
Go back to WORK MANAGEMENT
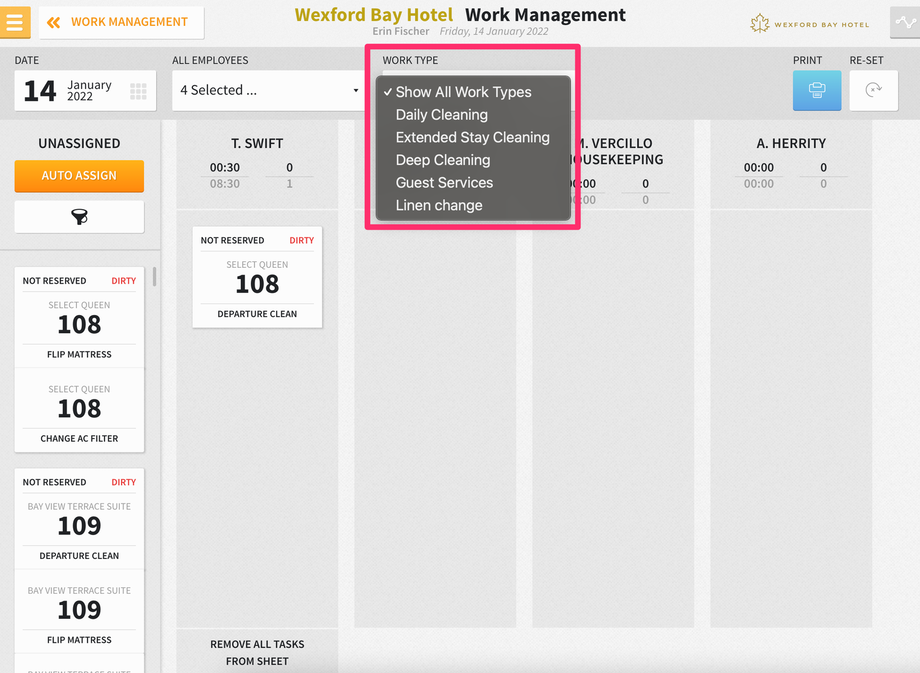(x=121, y=22)
